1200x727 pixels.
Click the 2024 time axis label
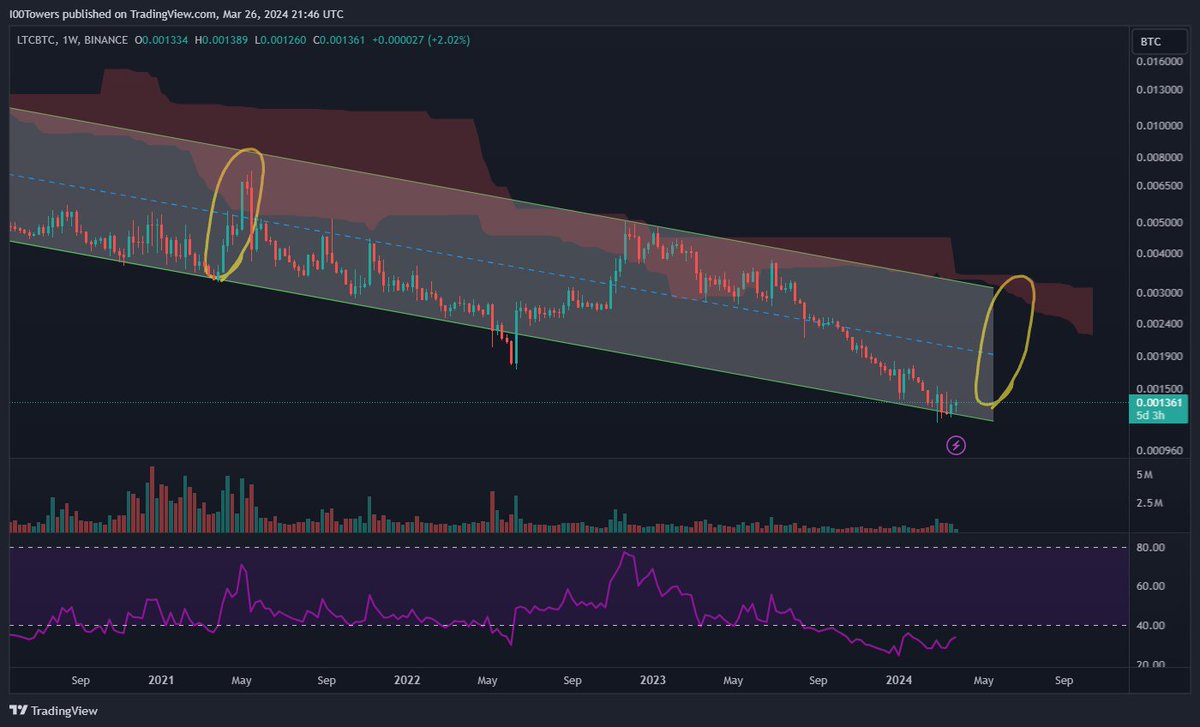[x=898, y=681]
